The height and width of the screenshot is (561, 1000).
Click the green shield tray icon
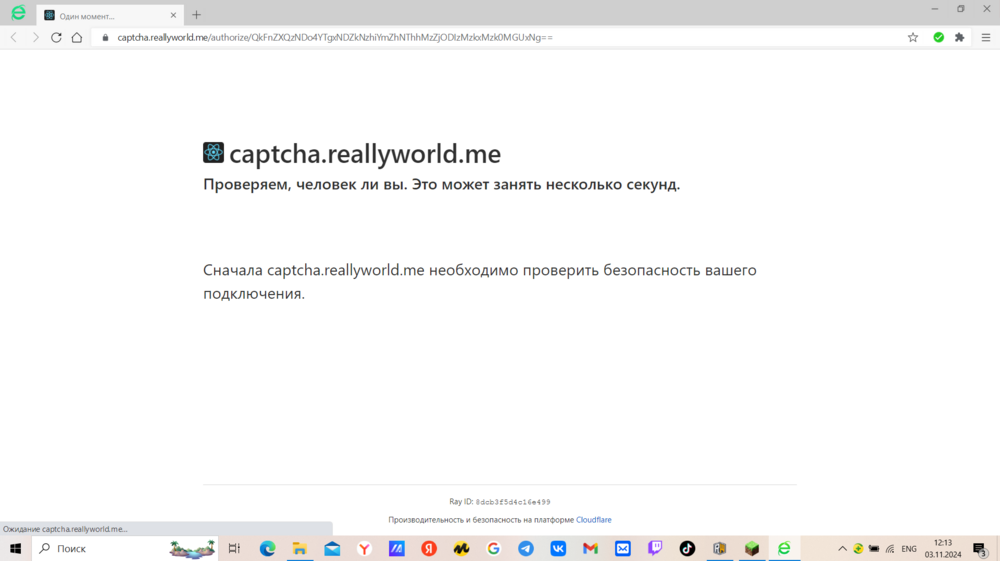858,548
